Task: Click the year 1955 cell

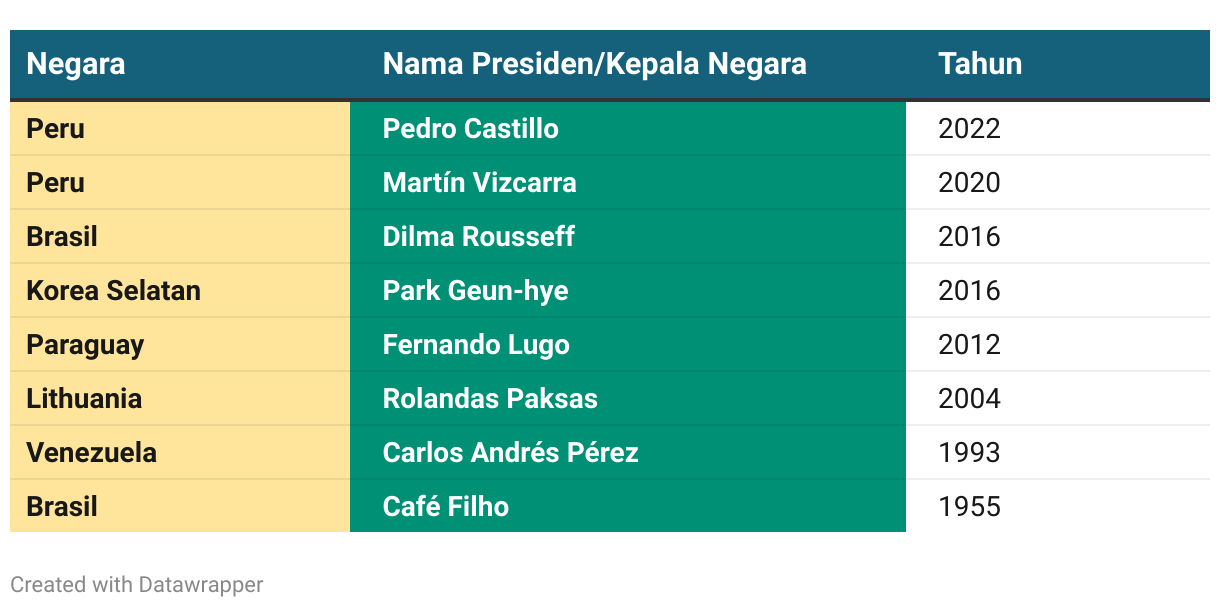Action: (x=1058, y=507)
